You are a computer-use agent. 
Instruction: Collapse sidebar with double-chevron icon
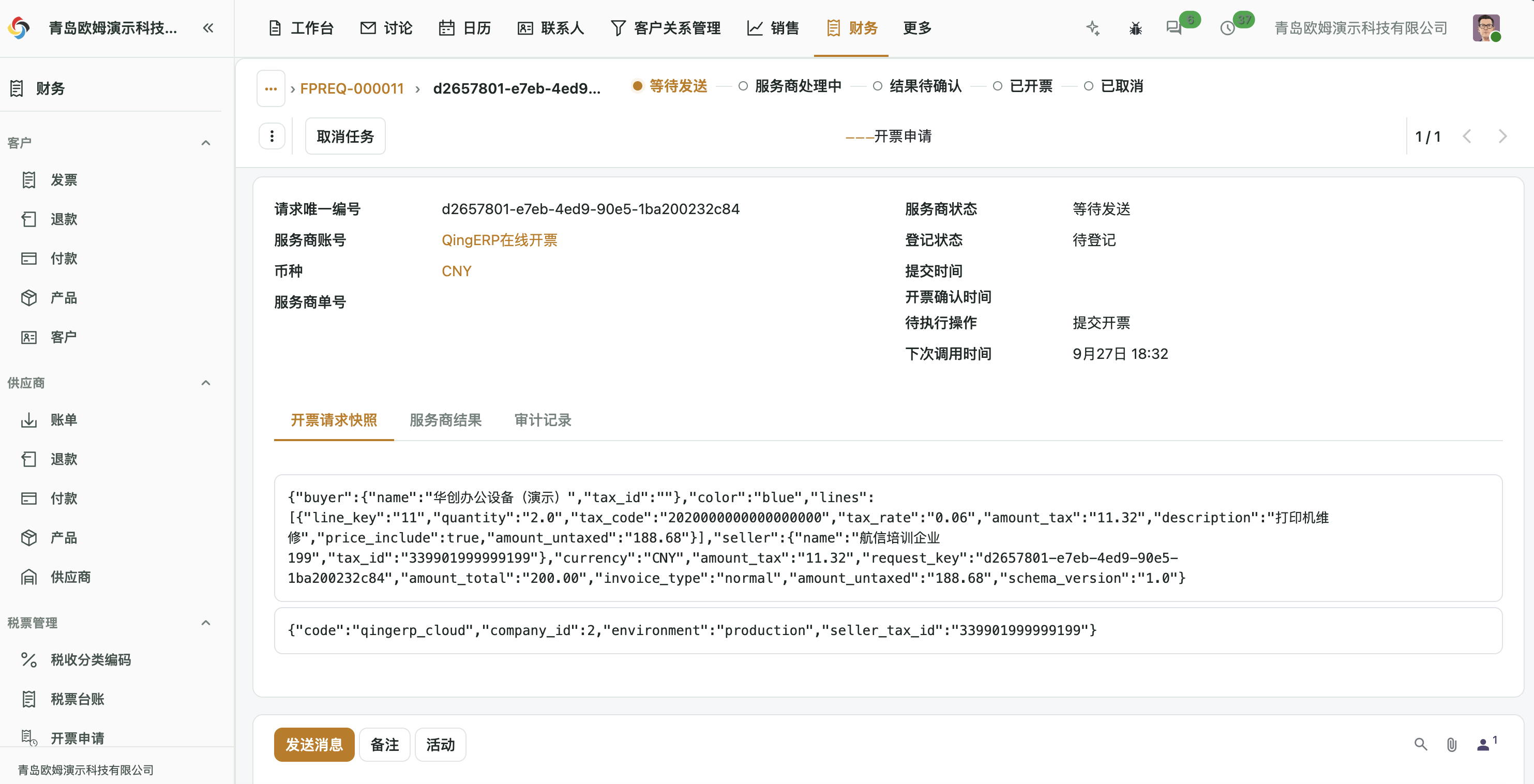208,28
